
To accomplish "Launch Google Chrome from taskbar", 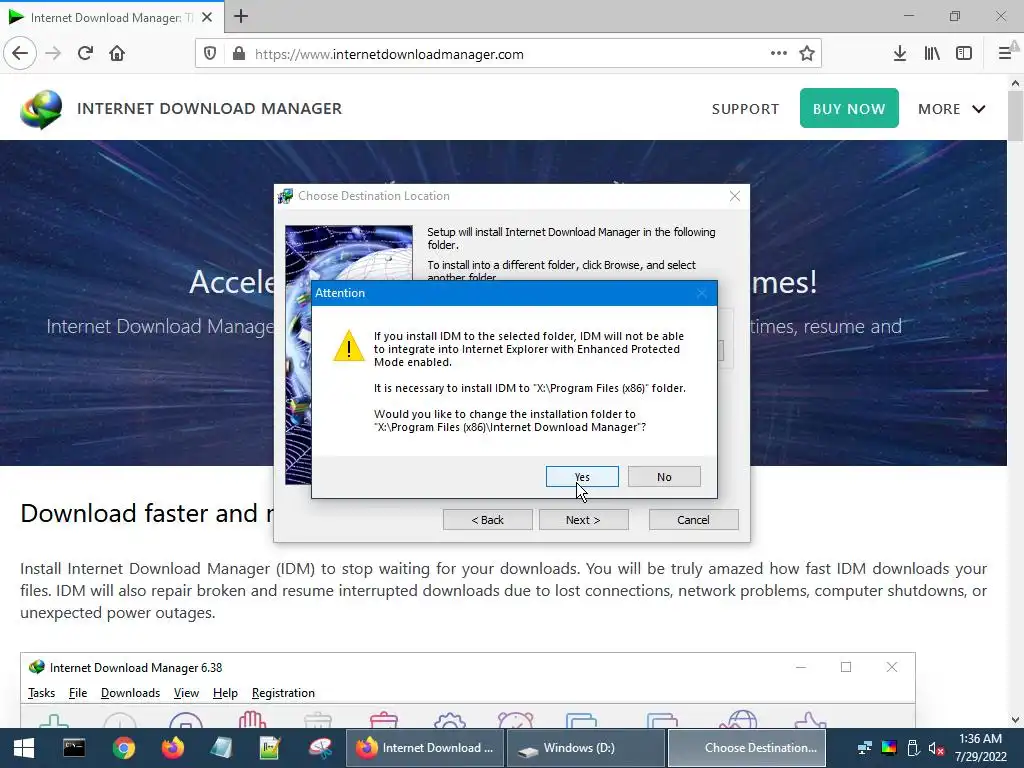I will (x=123, y=748).
